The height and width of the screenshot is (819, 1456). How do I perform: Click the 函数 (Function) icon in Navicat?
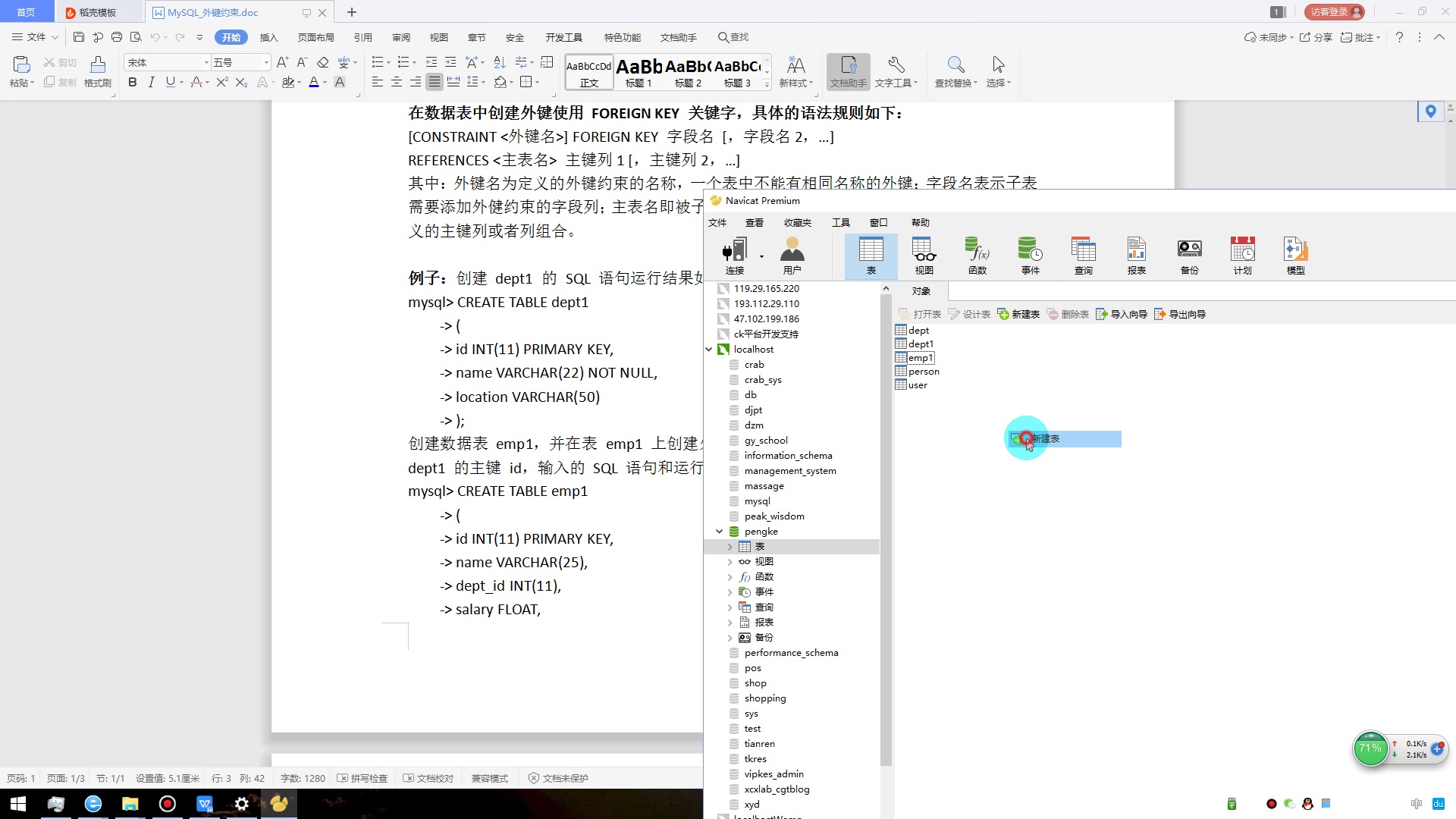(977, 254)
